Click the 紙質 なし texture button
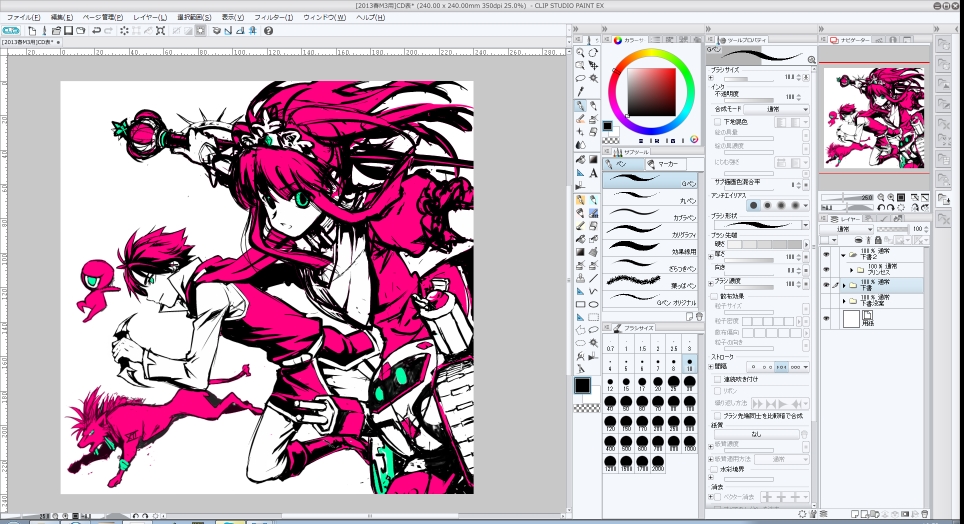The image size is (964, 524). pos(756,434)
